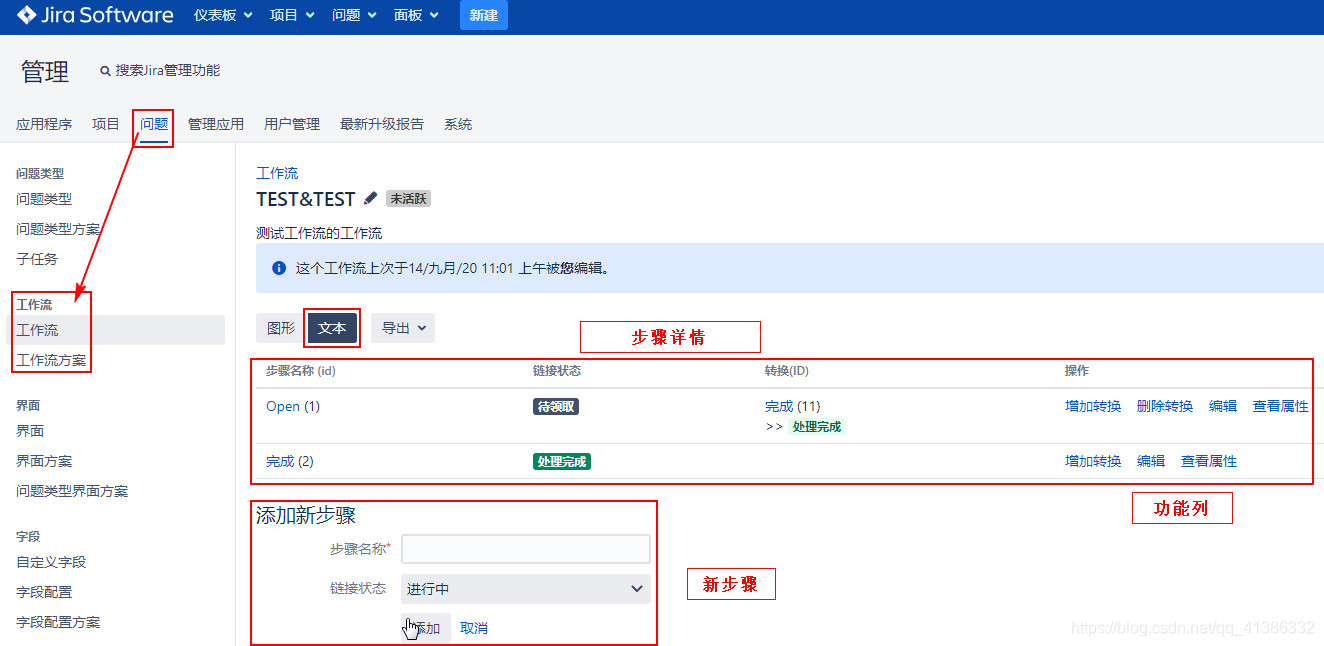Click the 工作流 breadcrumb link
1324x646 pixels.
click(277, 173)
